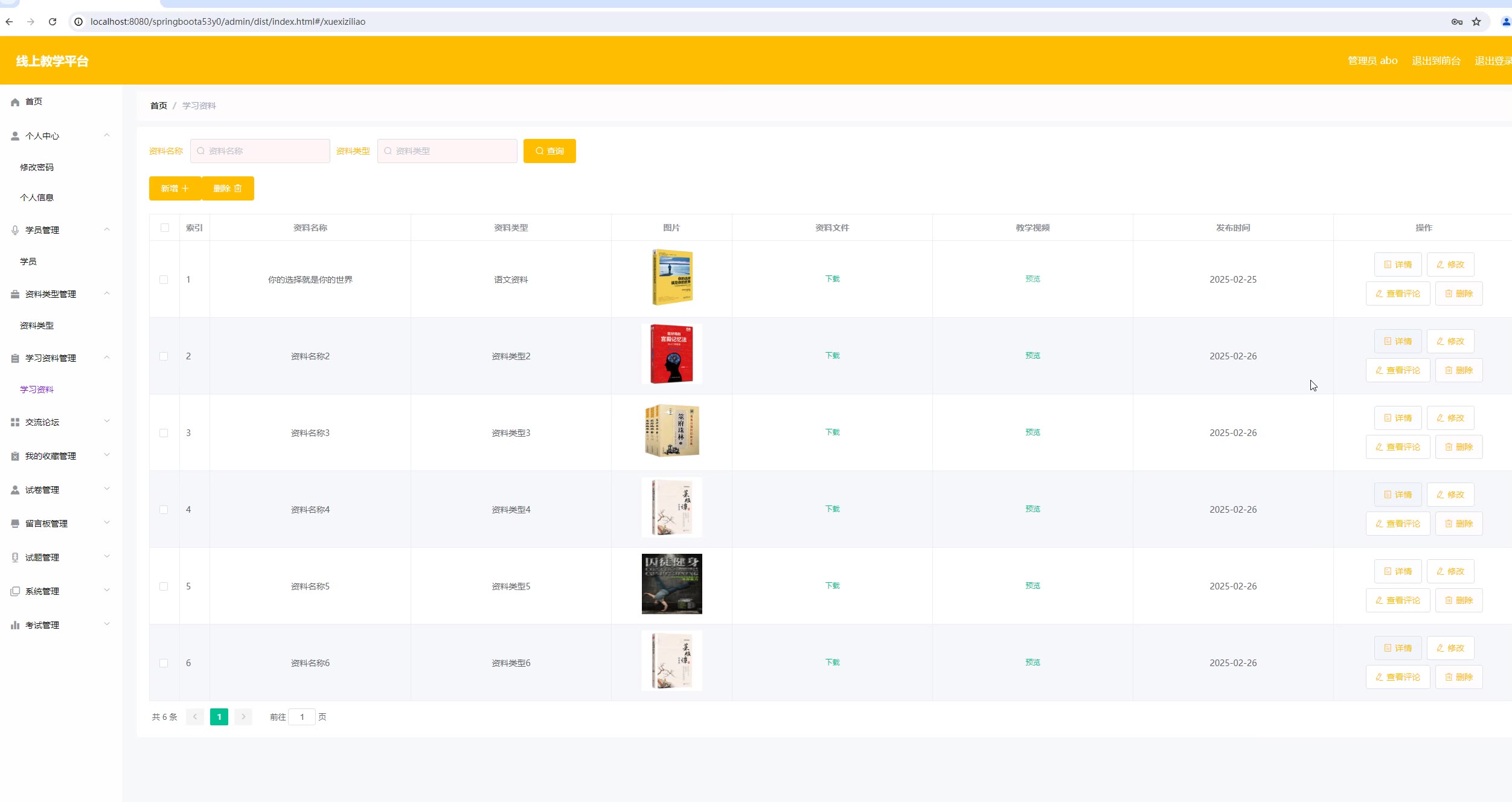This screenshot has width=1512, height=802.
Task: Click 查看评论 button for 资料名称4
Action: pos(1398,524)
